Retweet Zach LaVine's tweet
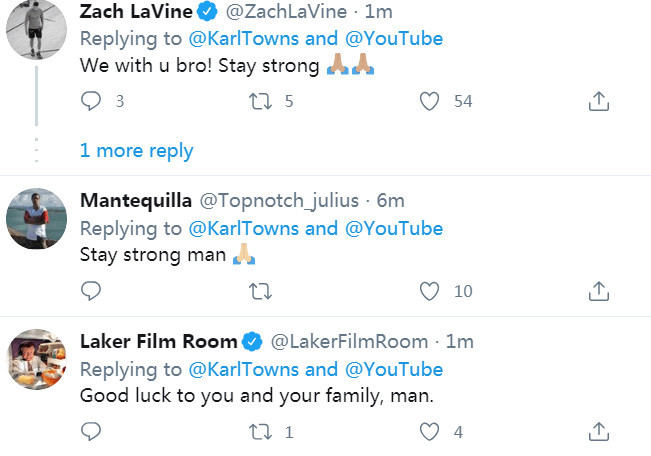Screen dimensions: 651x456 (x=260, y=101)
